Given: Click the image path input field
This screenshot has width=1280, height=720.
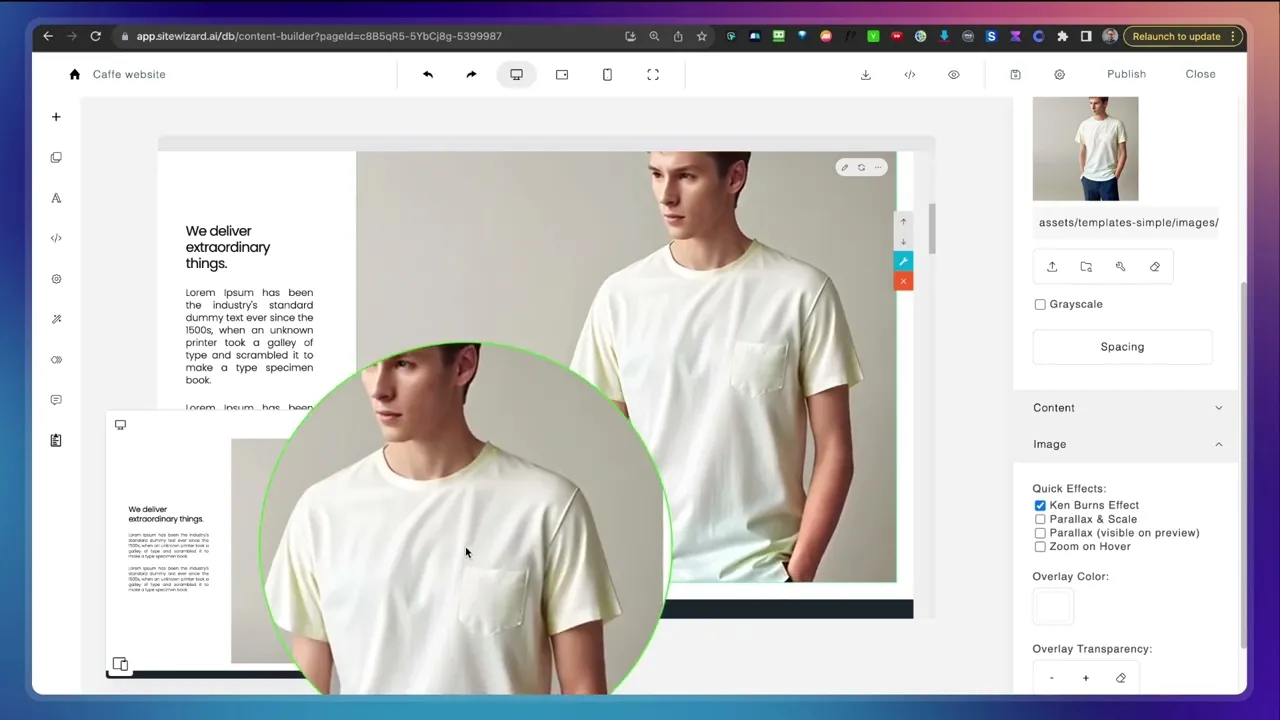Looking at the screenshot, I should tap(1128, 222).
